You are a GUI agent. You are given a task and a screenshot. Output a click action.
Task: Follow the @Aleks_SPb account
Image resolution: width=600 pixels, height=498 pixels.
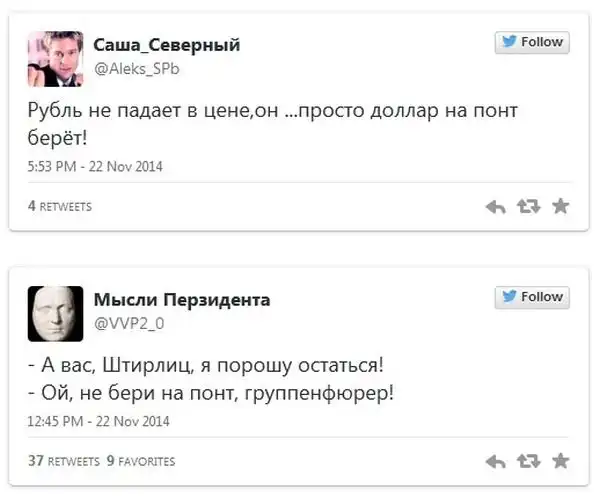point(532,42)
